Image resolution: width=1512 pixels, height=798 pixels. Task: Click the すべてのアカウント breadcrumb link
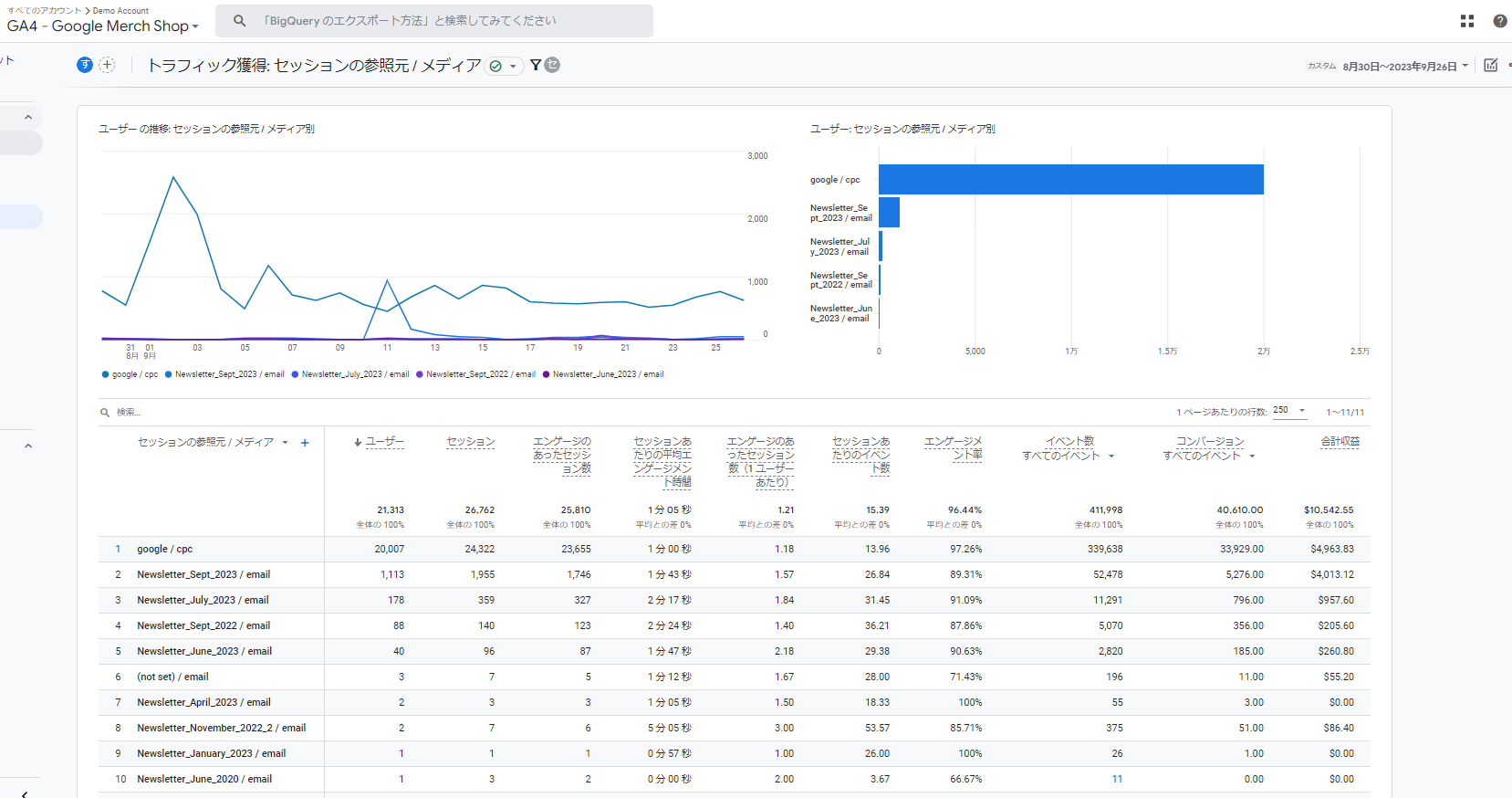click(x=44, y=10)
